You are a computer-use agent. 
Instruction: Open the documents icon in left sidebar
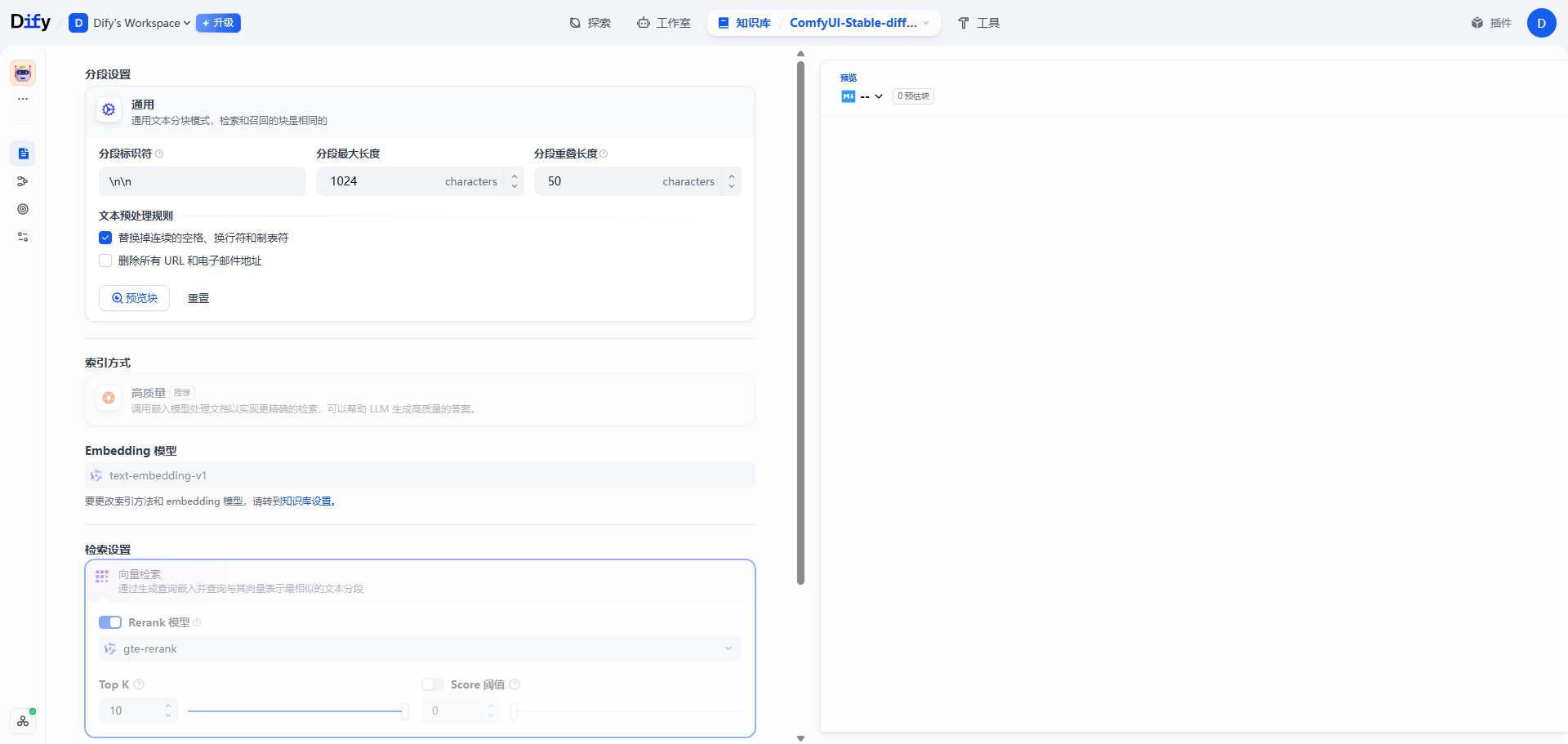pos(23,154)
